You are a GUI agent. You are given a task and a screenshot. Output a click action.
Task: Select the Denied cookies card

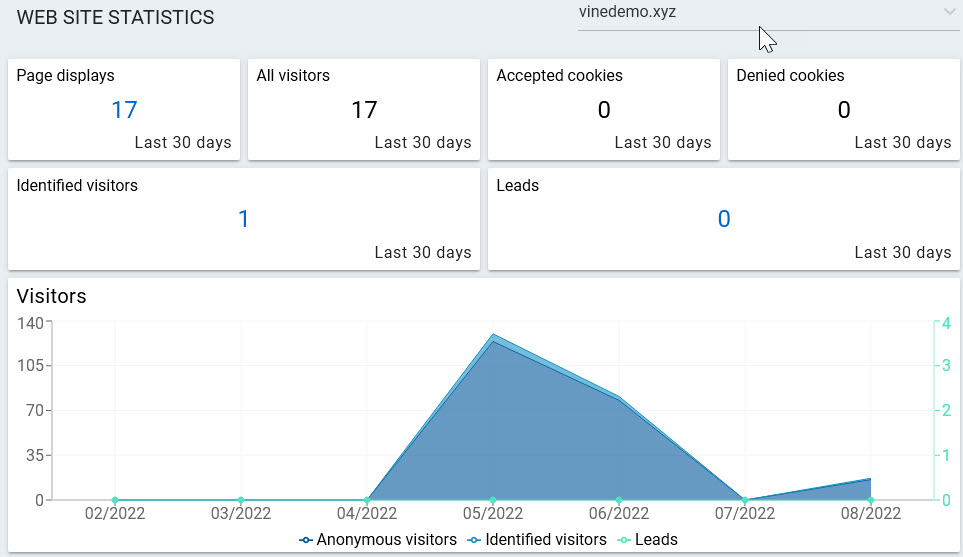(843, 109)
